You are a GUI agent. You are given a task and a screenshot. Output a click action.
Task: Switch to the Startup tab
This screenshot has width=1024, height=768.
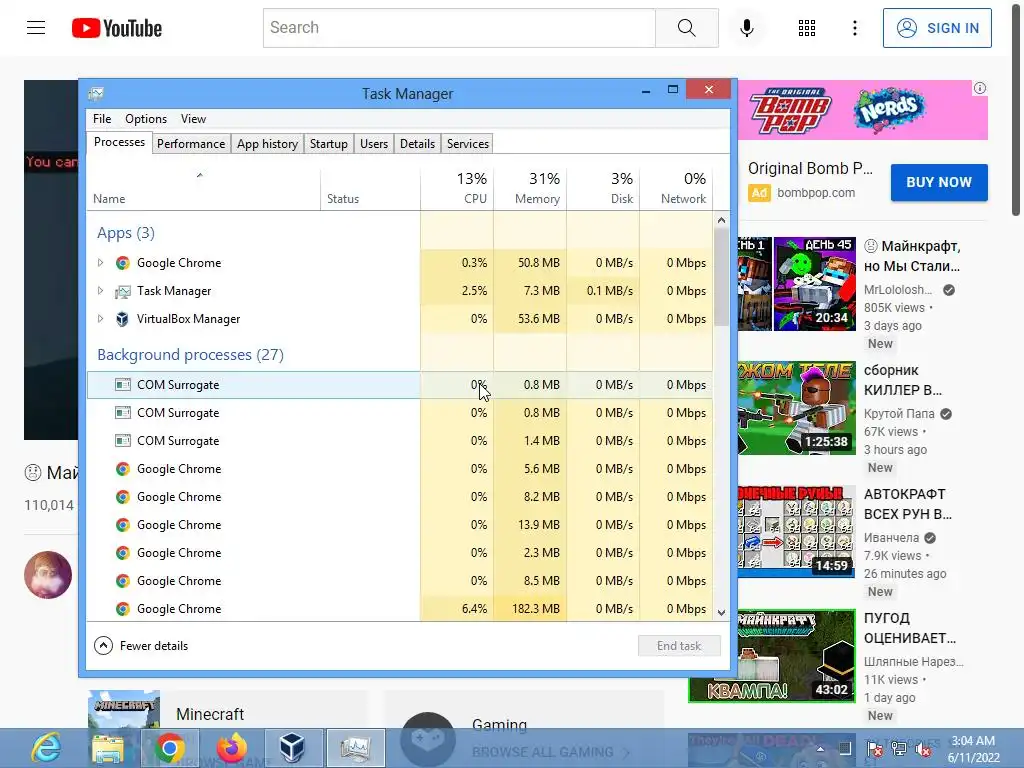(x=328, y=144)
